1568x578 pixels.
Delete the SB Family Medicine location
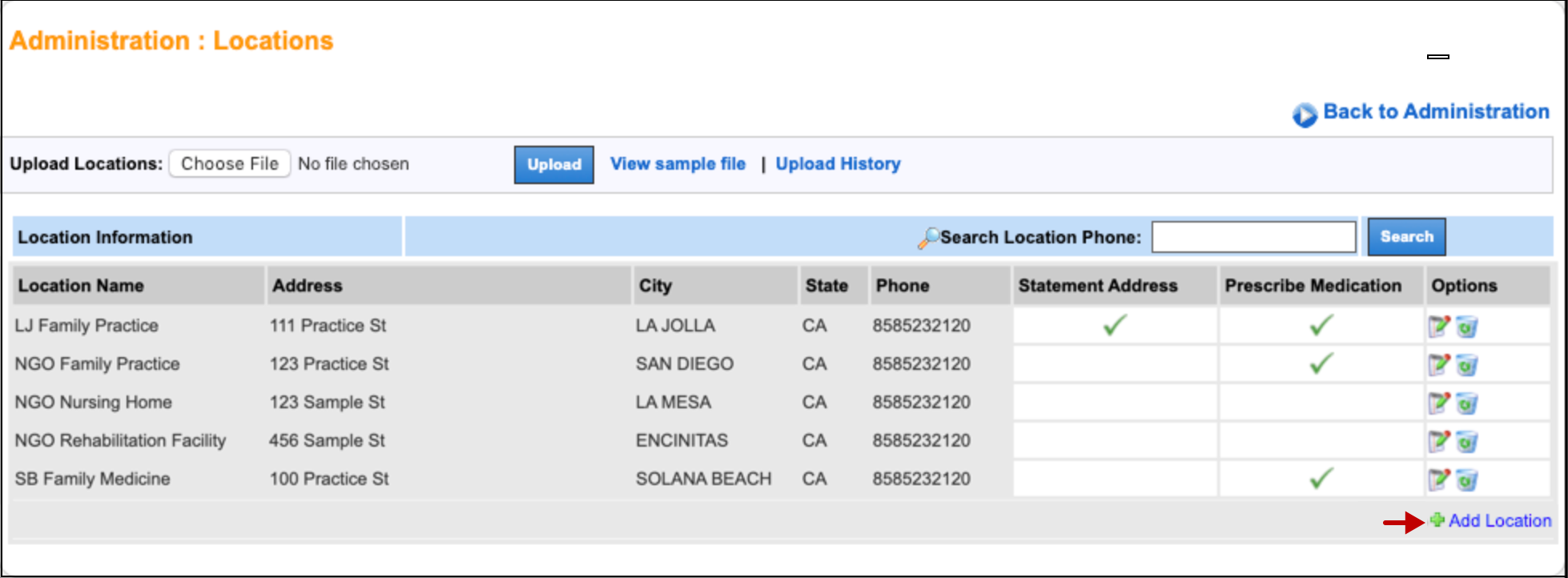[1466, 480]
